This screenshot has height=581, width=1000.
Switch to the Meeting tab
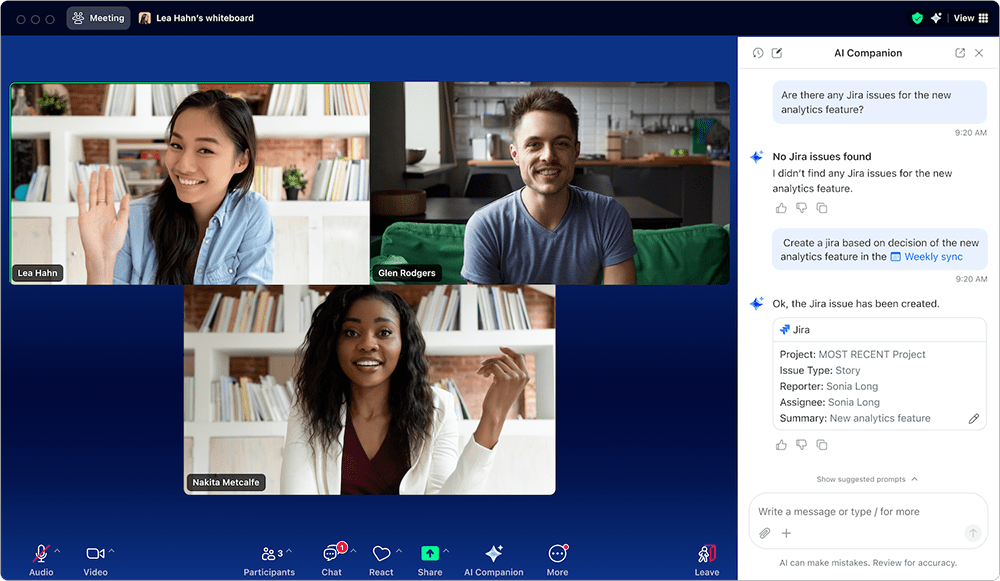click(98, 18)
